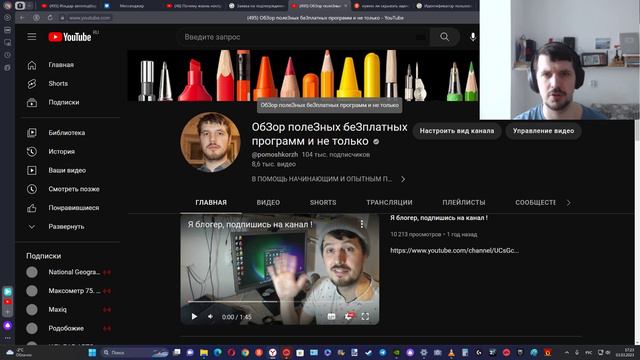This screenshot has width=640, height=360.
Task: Open video title link Я блогер
Action: [x=439, y=218]
